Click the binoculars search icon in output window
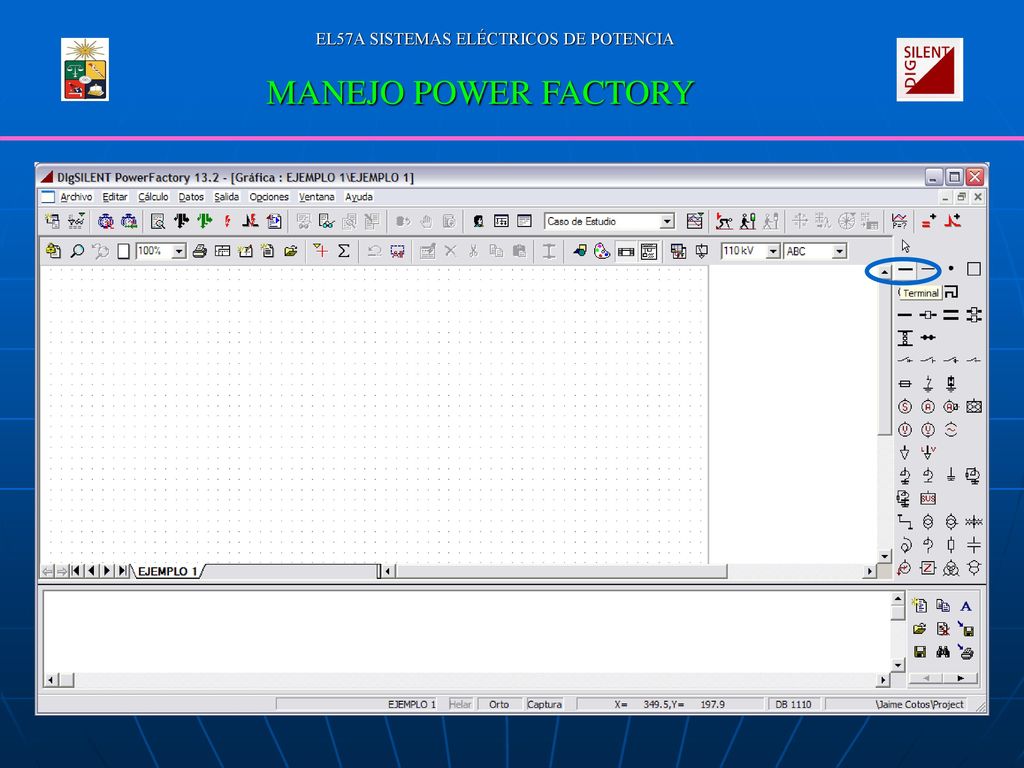Viewport: 1024px width, 768px height. 942,652
